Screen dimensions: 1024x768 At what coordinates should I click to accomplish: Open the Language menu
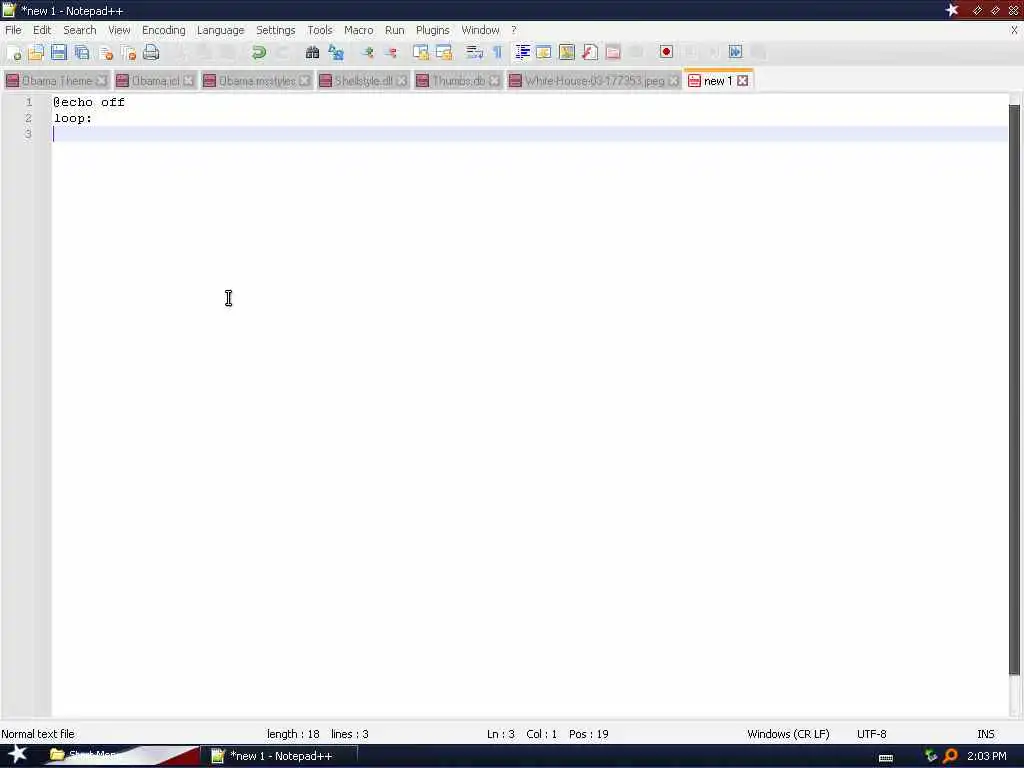tap(220, 30)
